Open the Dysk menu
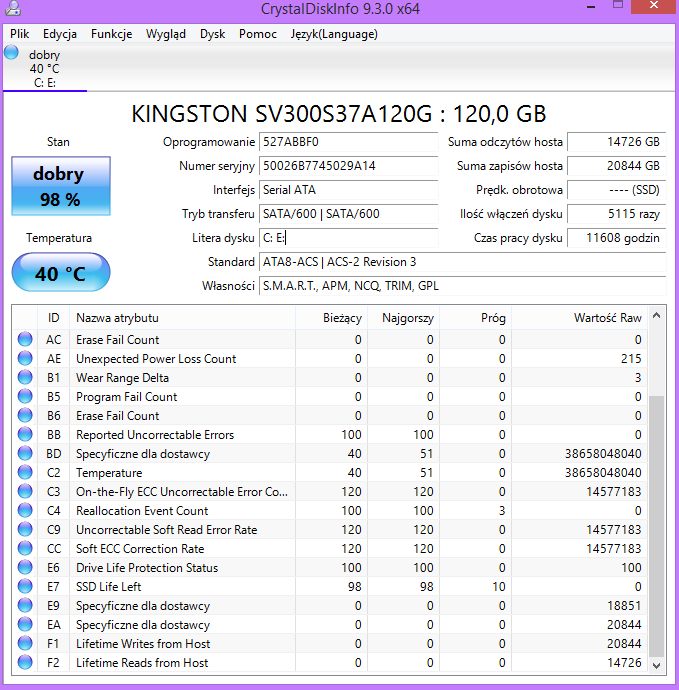The image size is (679, 690). [213, 34]
